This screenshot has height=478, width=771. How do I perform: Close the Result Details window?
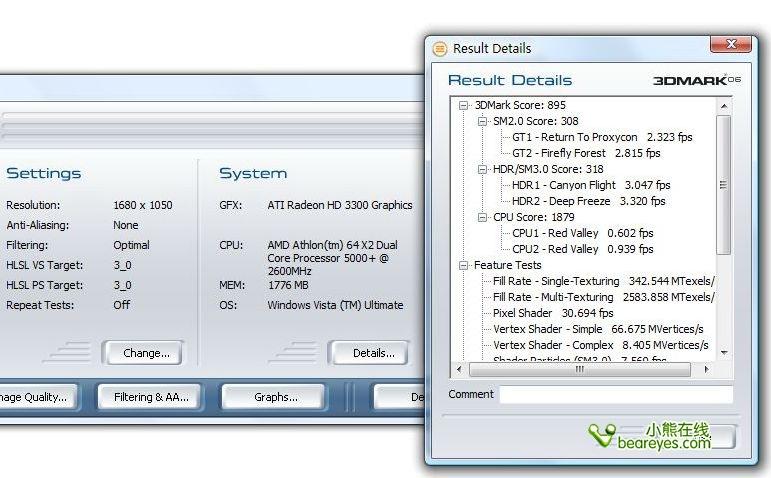(x=736, y=45)
